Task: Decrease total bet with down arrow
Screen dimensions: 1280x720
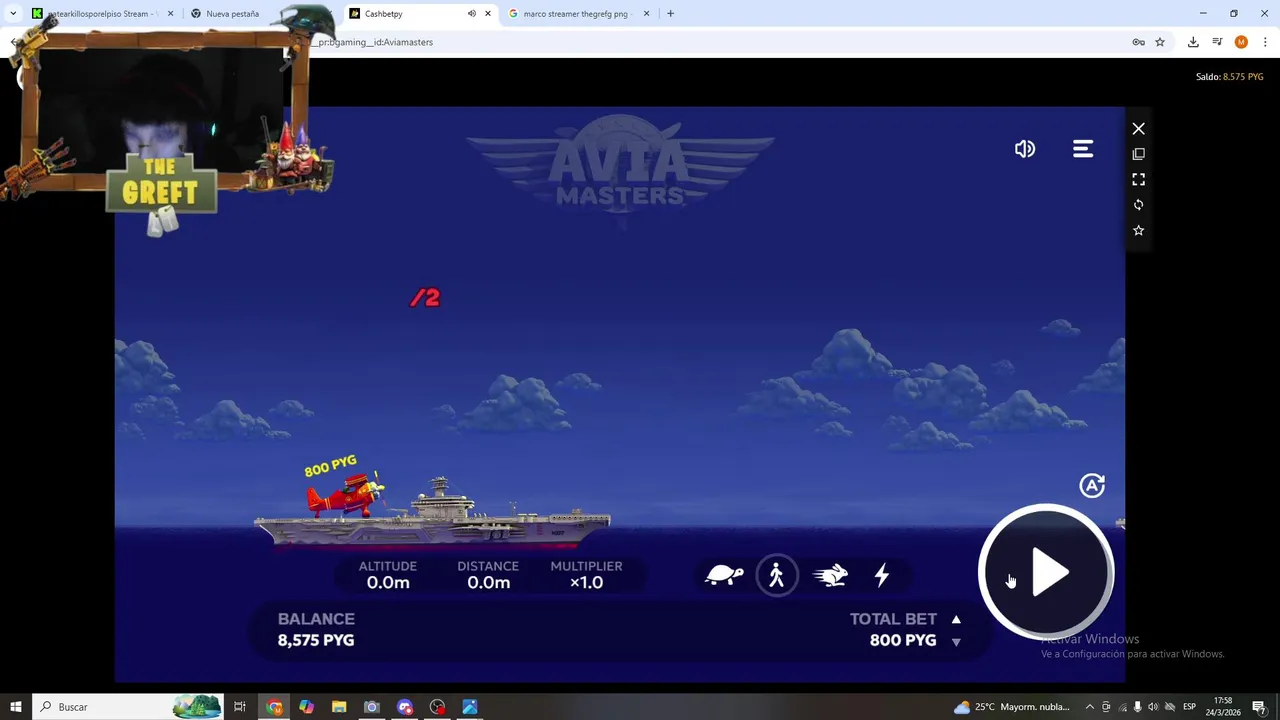Action: pos(956,642)
